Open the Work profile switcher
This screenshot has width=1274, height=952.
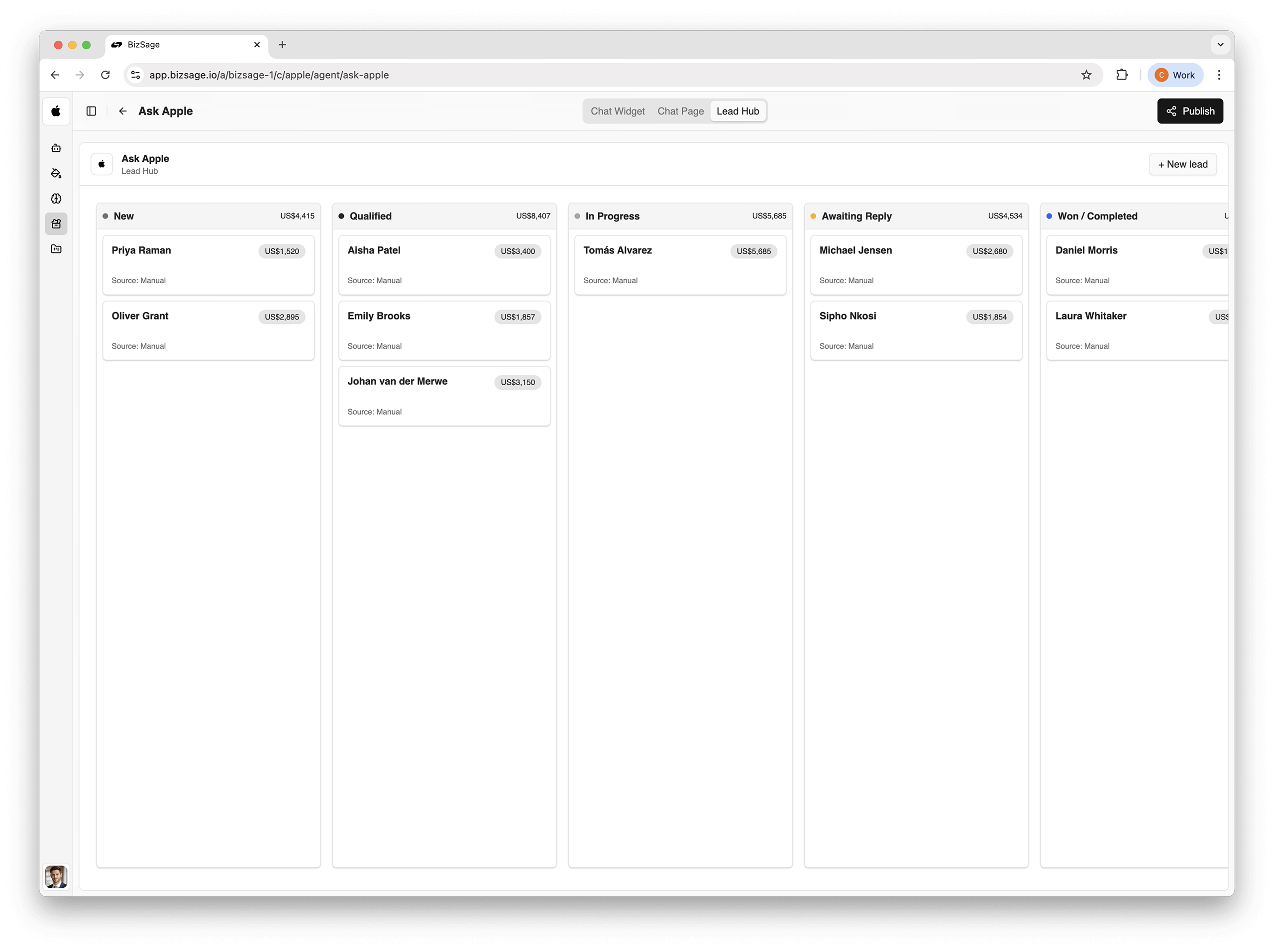pos(1175,75)
